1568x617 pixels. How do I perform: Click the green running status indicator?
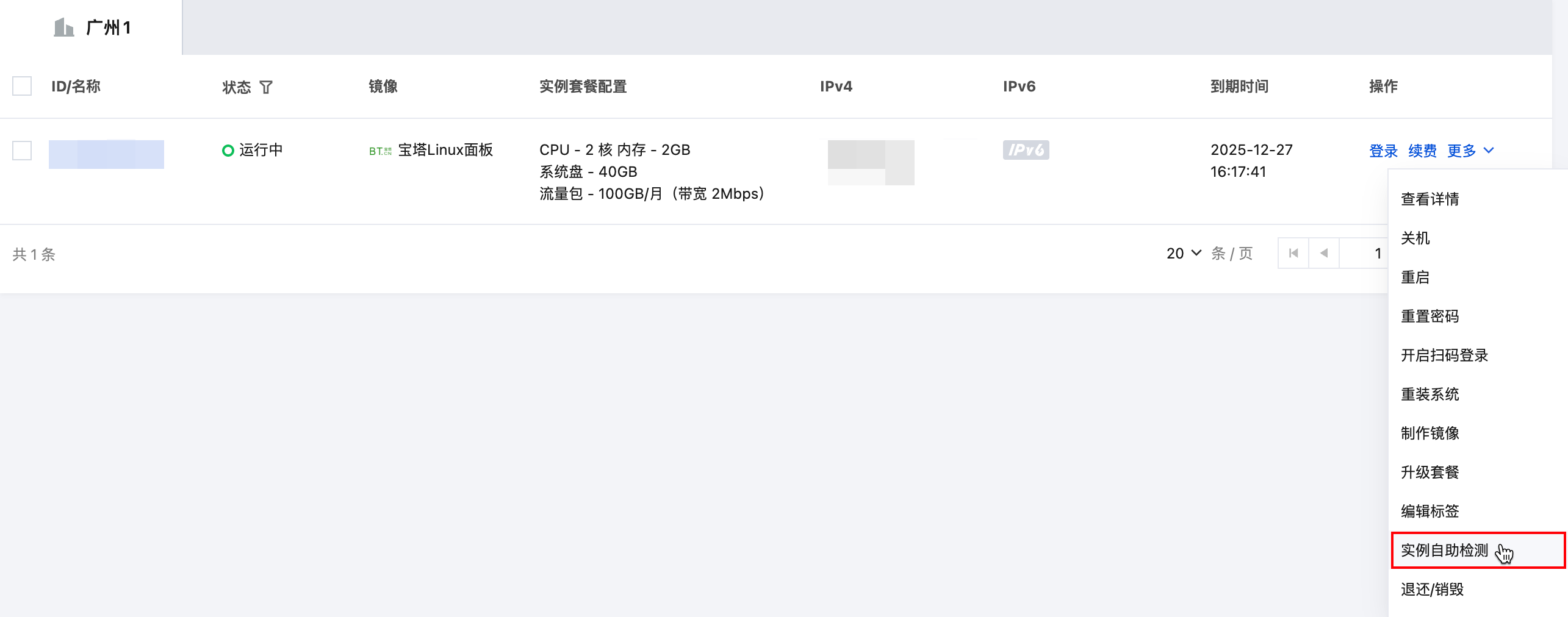pyautogui.click(x=228, y=151)
